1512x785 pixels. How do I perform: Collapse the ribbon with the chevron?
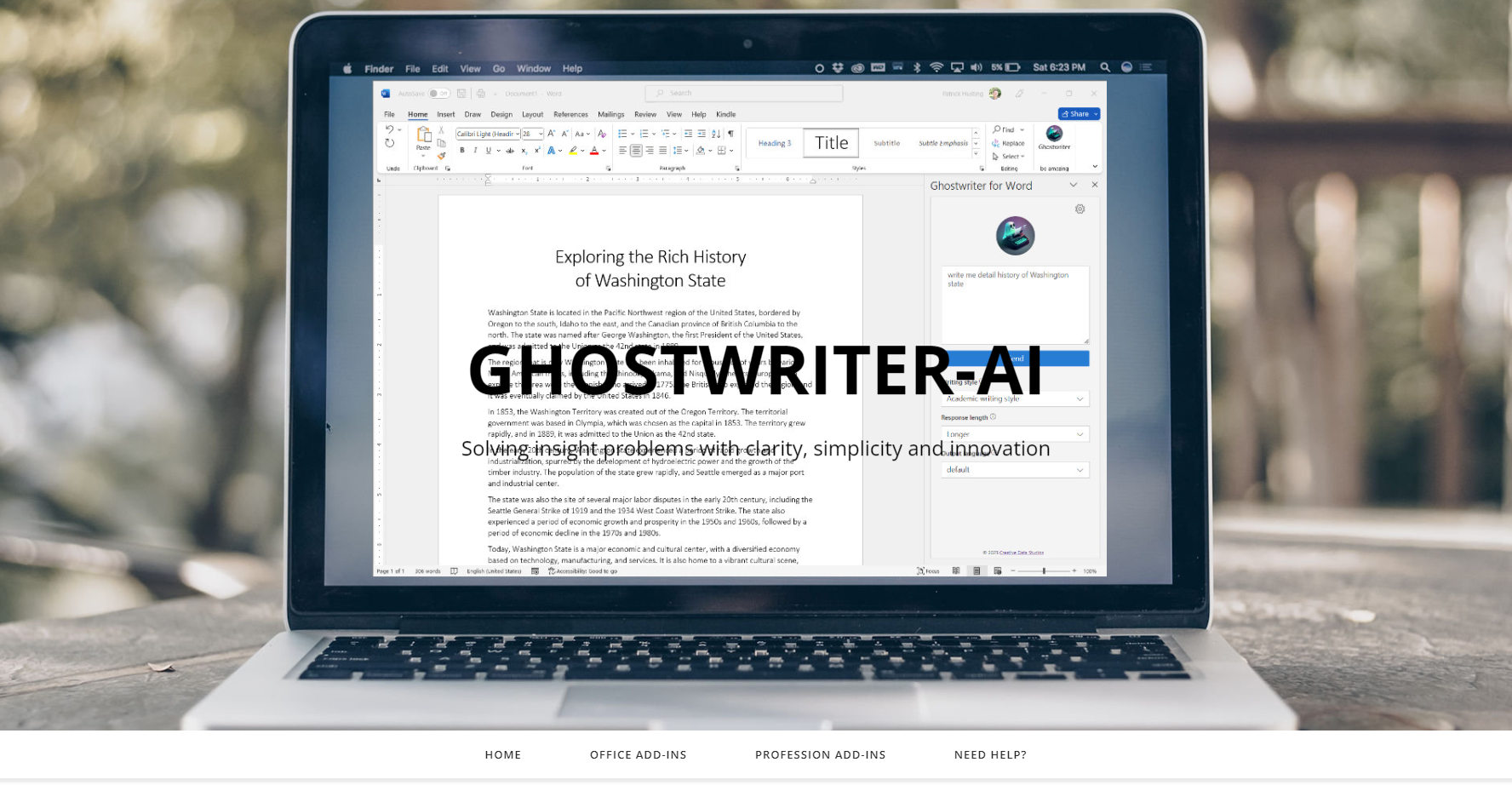1095,167
